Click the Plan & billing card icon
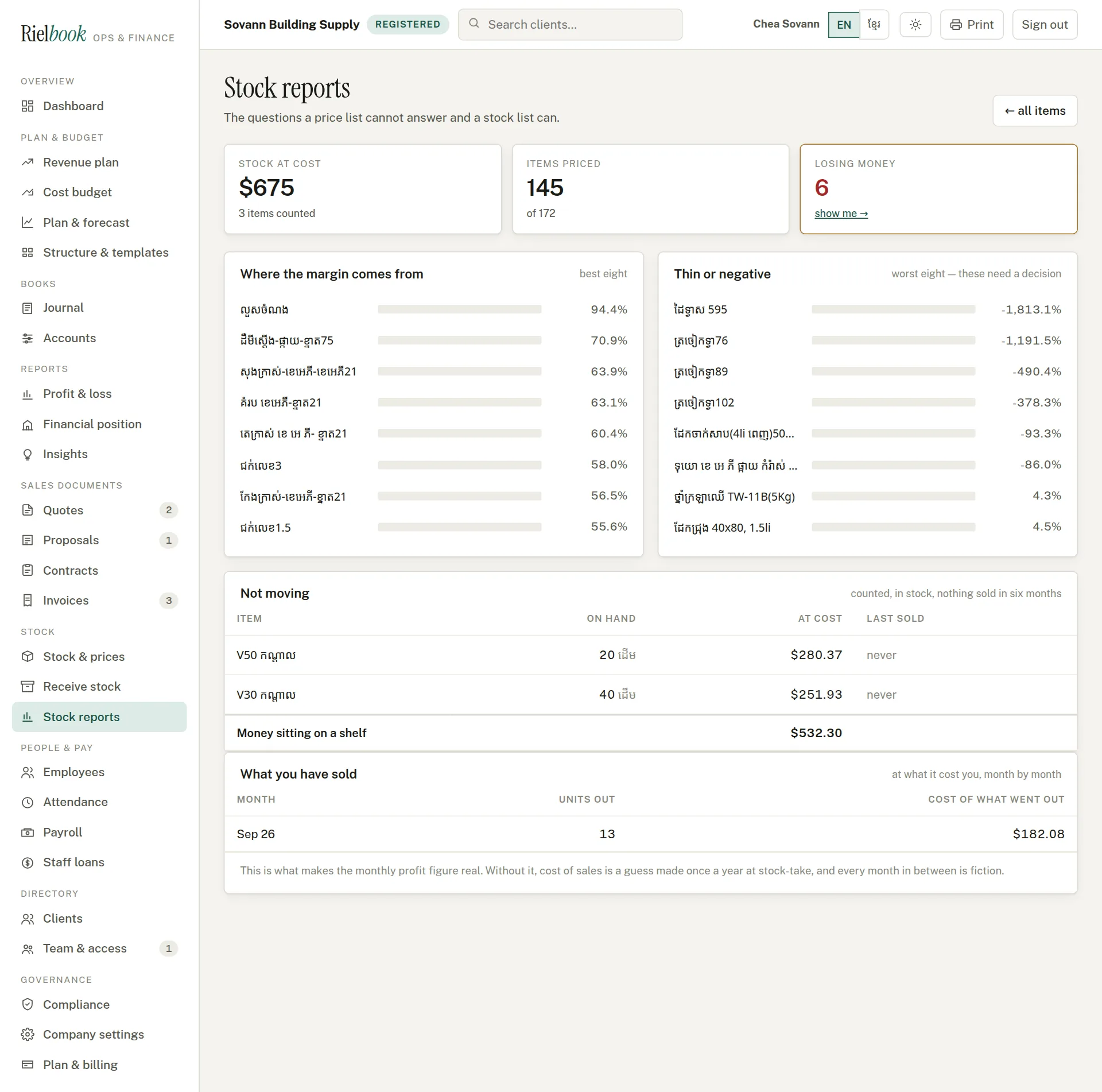1102x1092 pixels. (28, 1064)
